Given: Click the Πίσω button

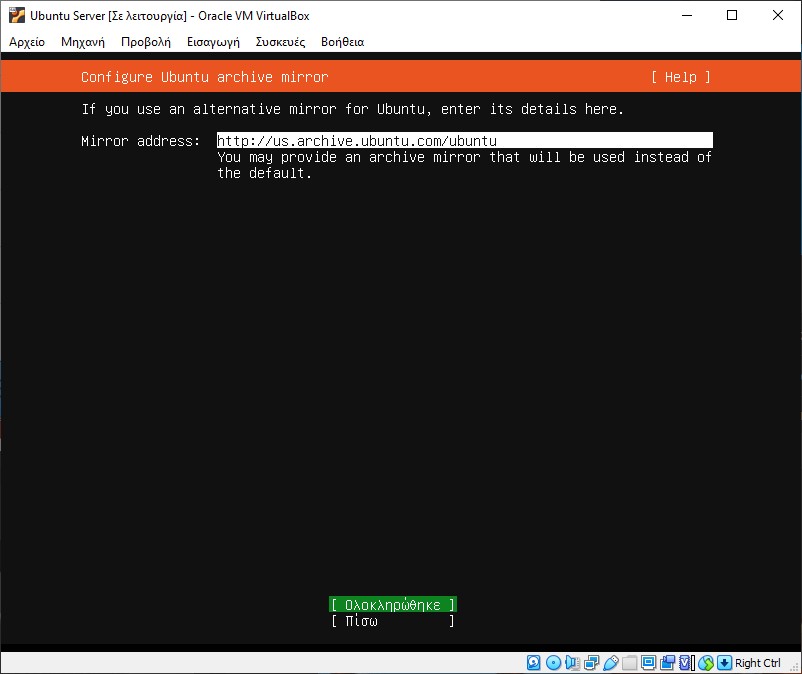Looking at the screenshot, I should point(393,621).
